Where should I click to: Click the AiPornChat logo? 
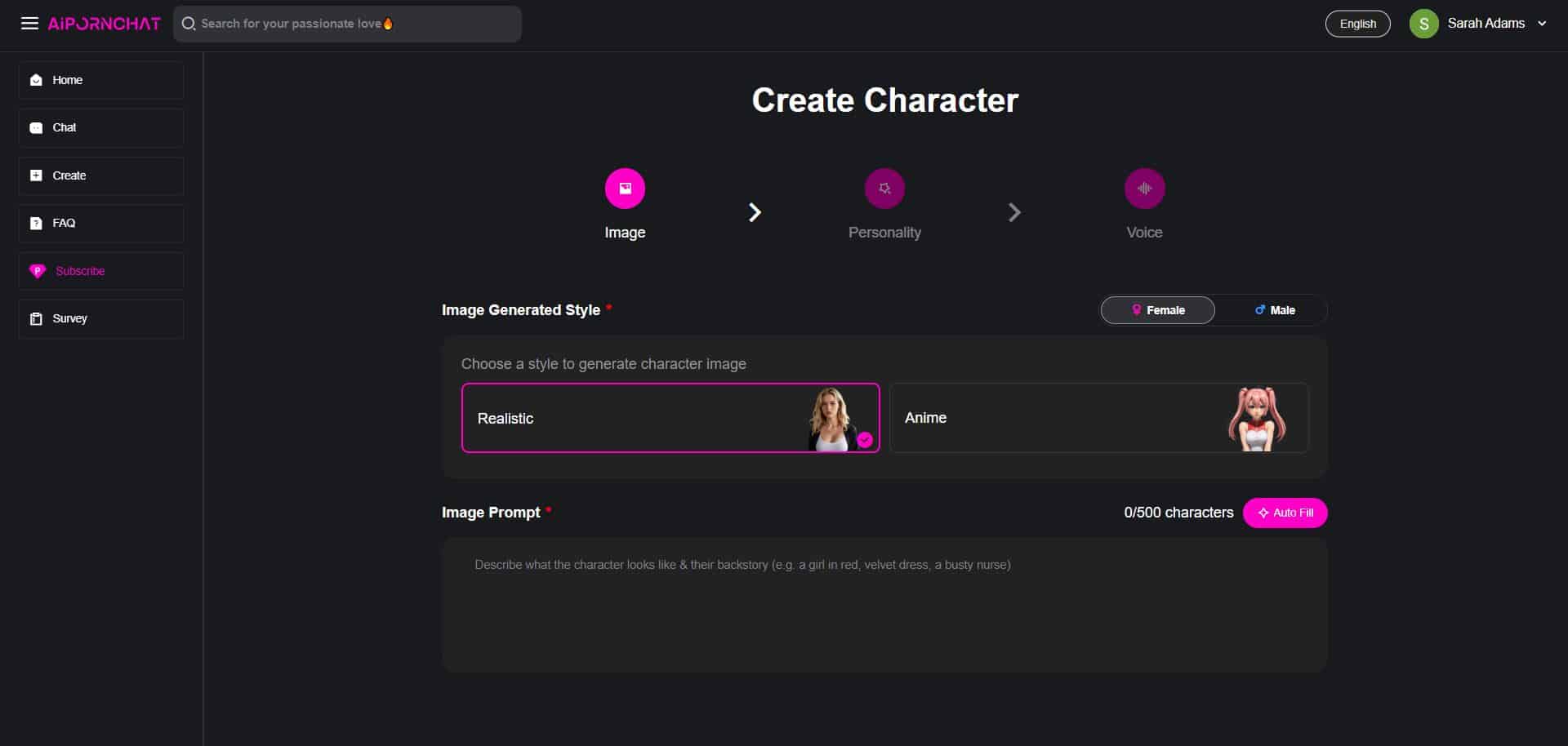tap(104, 24)
